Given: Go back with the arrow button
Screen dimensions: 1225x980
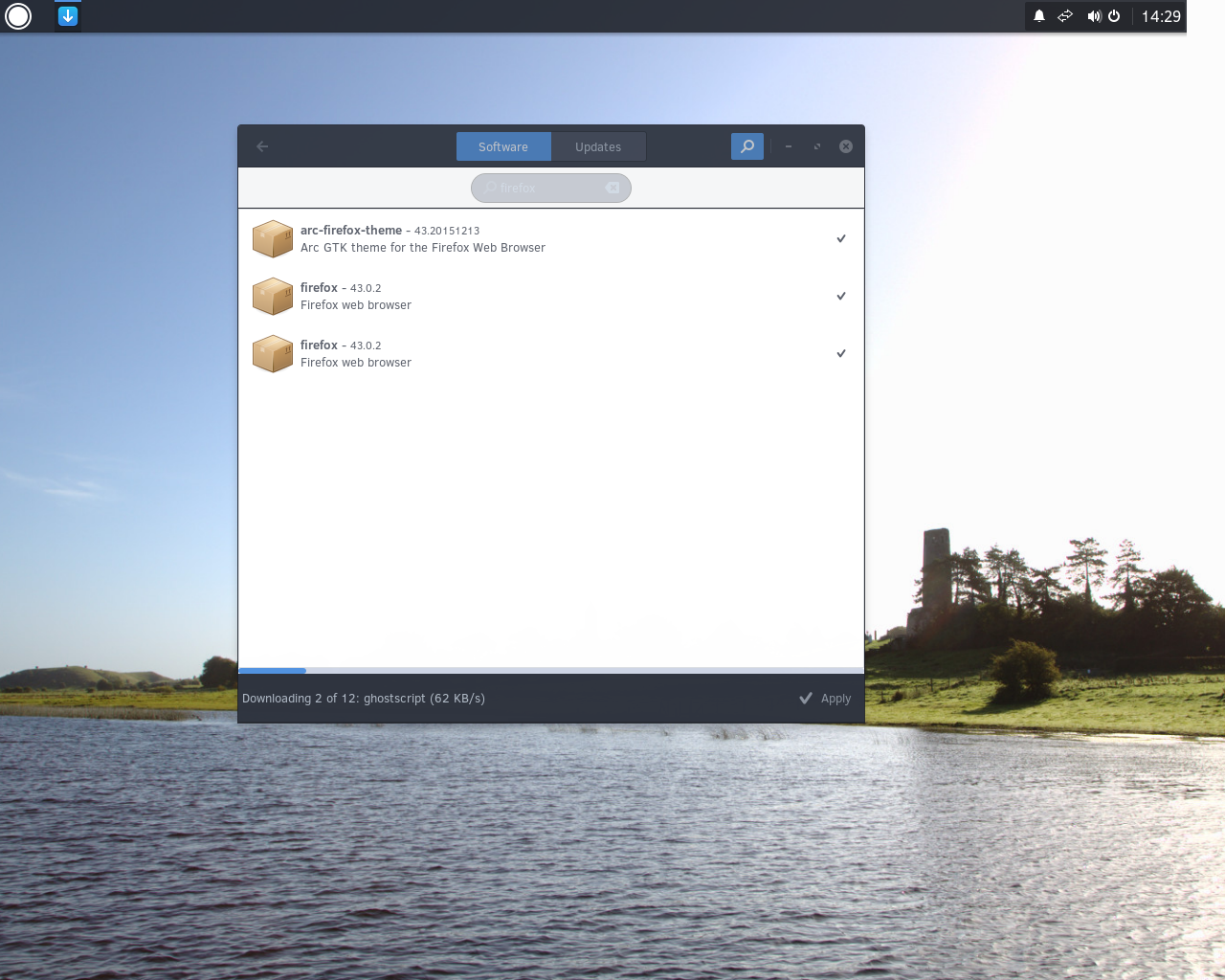Looking at the screenshot, I should point(262,146).
